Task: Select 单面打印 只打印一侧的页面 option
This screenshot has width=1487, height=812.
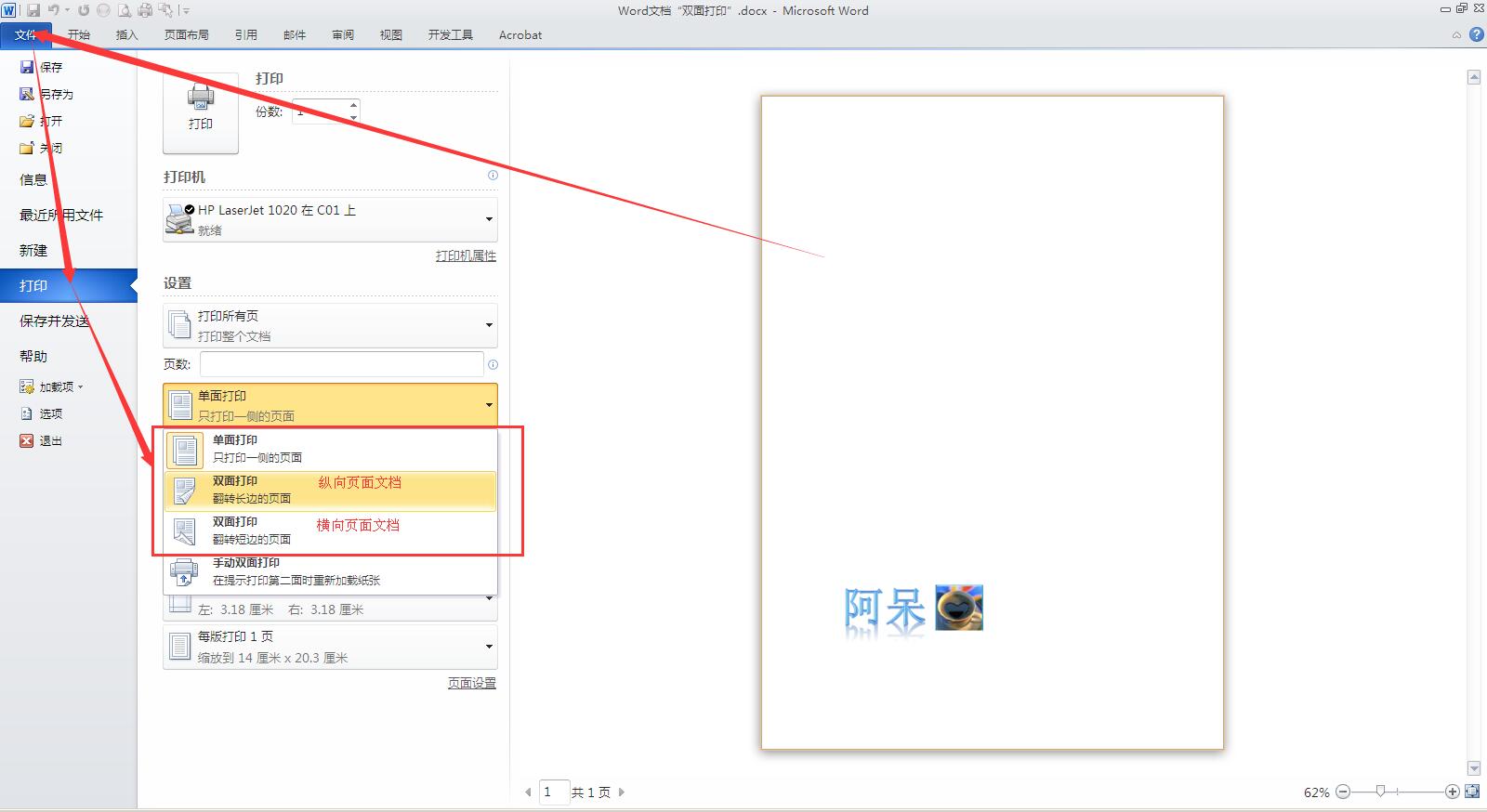Action: click(330, 450)
